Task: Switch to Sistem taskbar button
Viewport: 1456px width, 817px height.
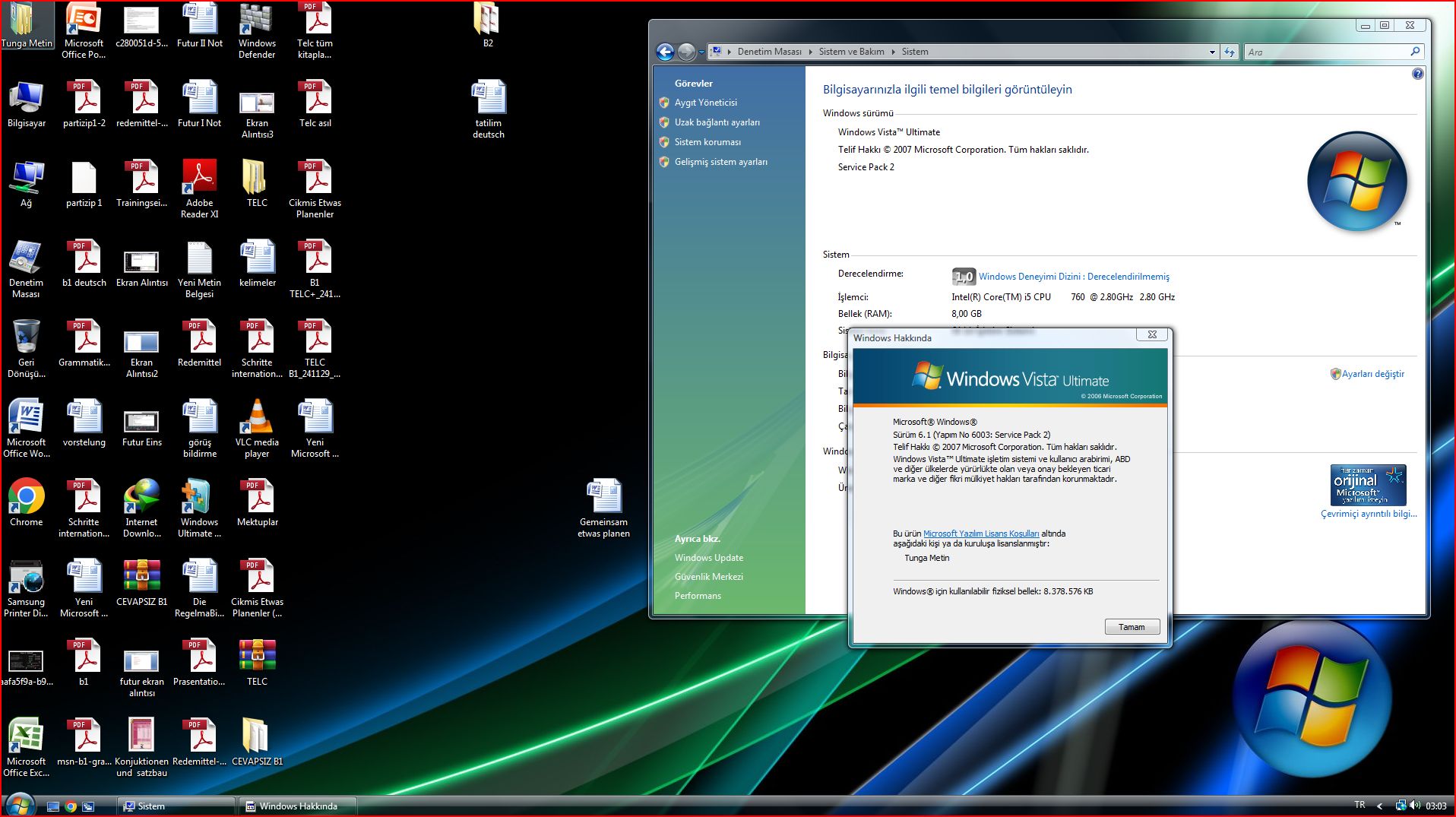Action: coord(176,806)
